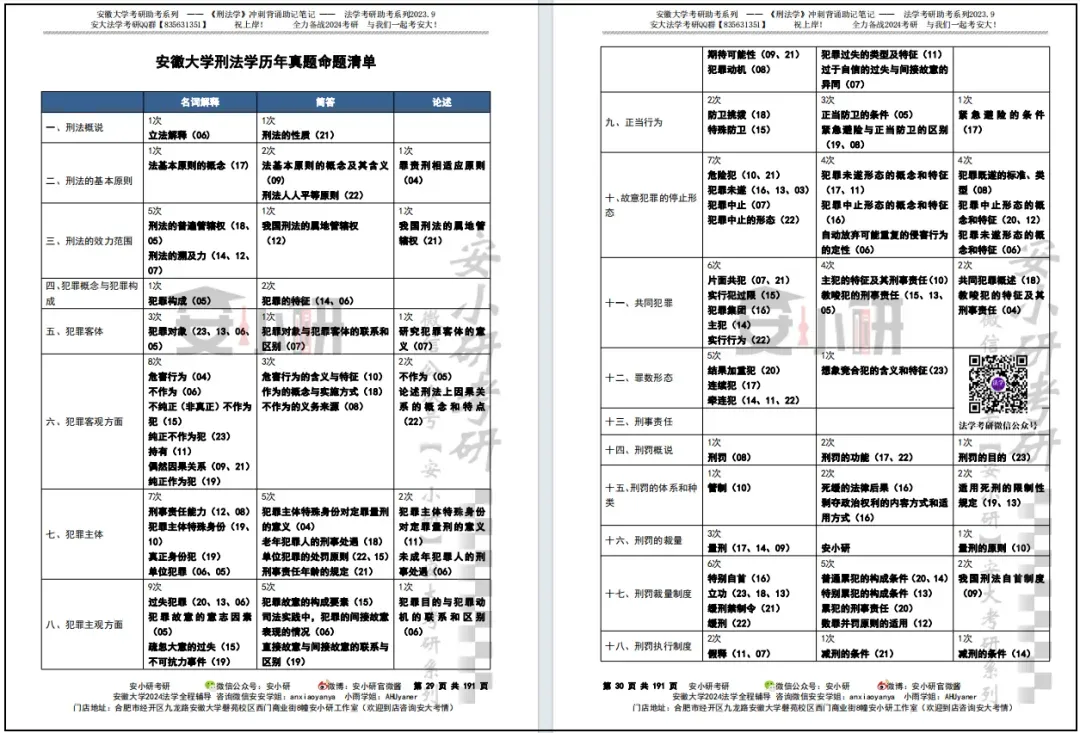Select 防卫挑拨（18）
Viewport: 1080px width, 733px height.
(738, 115)
